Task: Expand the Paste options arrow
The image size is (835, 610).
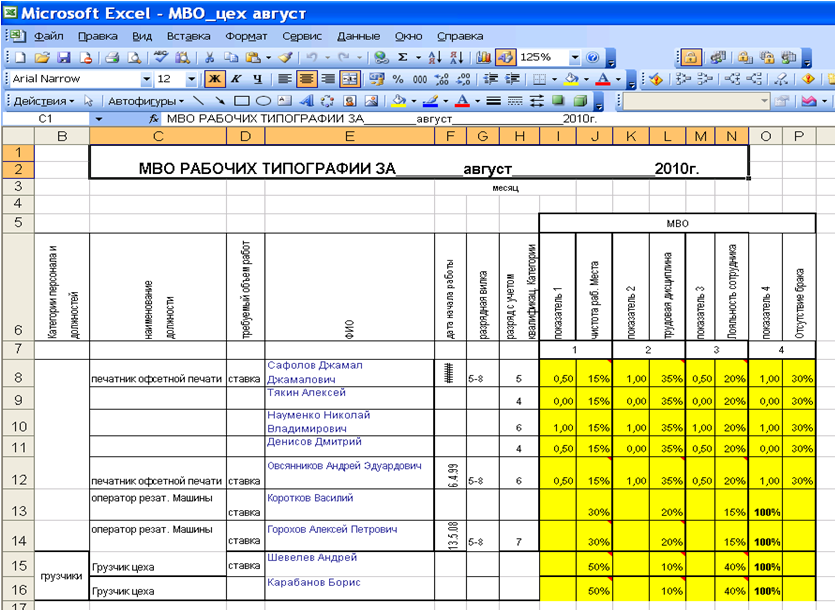Action: 268,58
